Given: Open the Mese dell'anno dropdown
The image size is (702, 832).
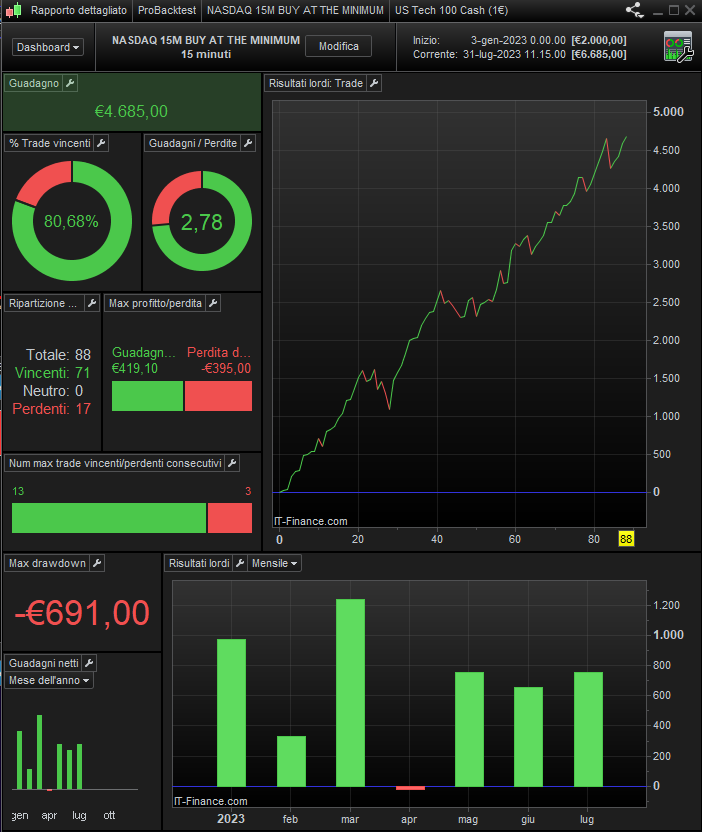Looking at the screenshot, I should pyautogui.click(x=49, y=680).
